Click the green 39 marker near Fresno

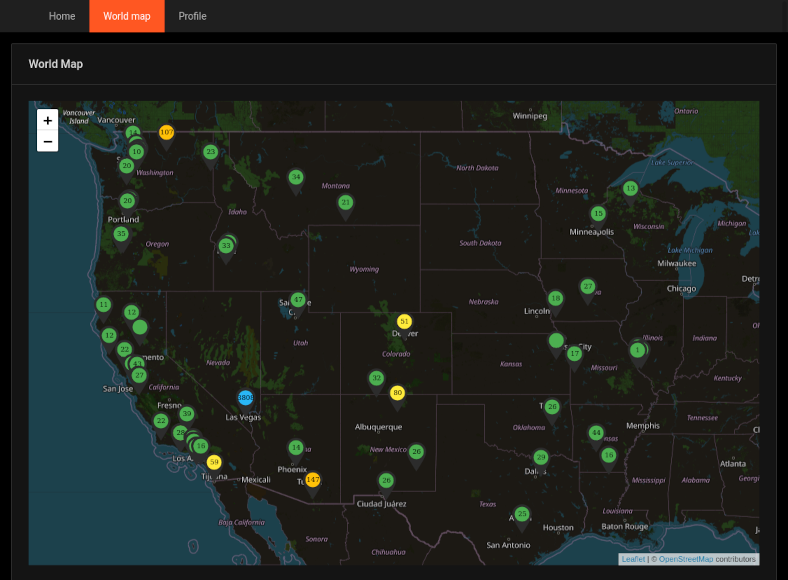click(x=187, y=414)
